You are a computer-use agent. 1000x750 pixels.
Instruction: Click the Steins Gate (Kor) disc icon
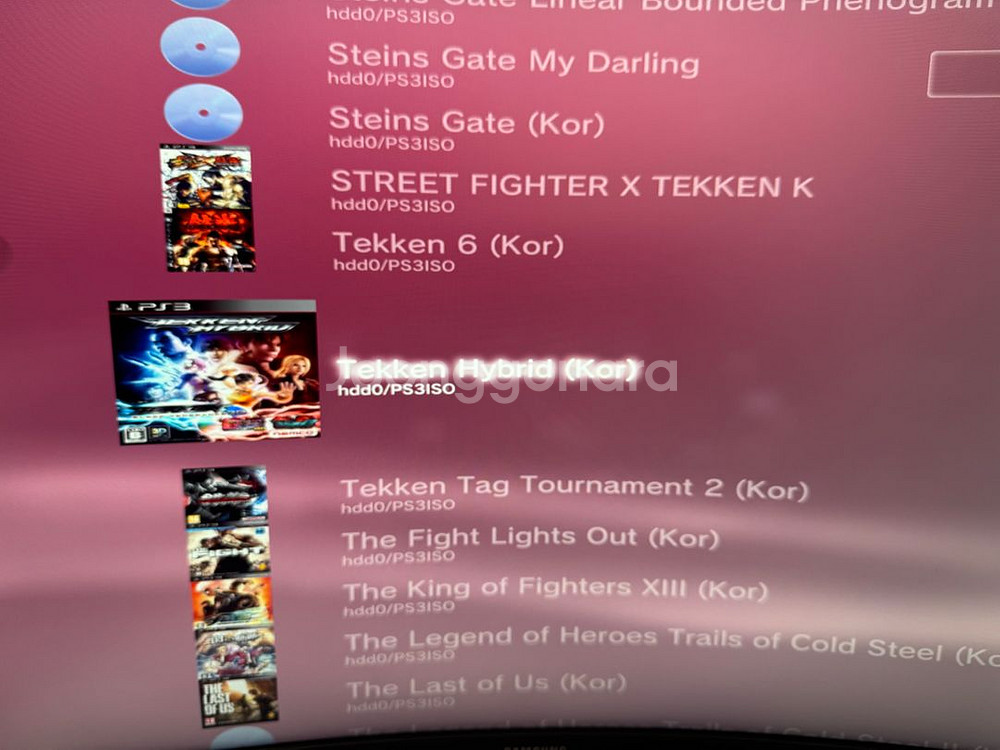[x=203, y=113]
